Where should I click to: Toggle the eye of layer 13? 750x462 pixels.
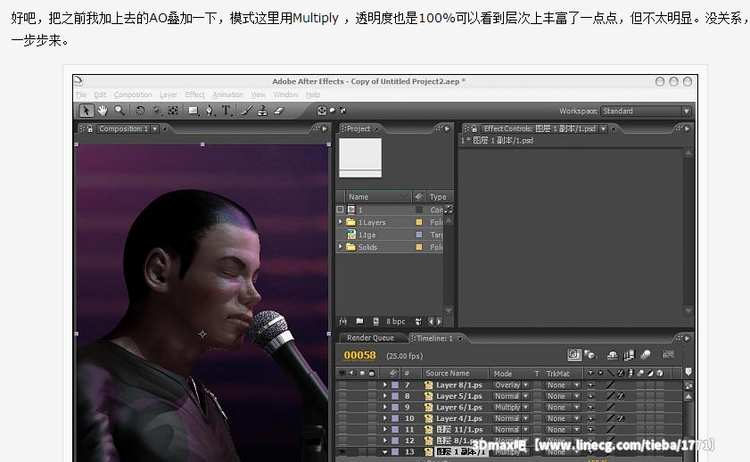342,452
